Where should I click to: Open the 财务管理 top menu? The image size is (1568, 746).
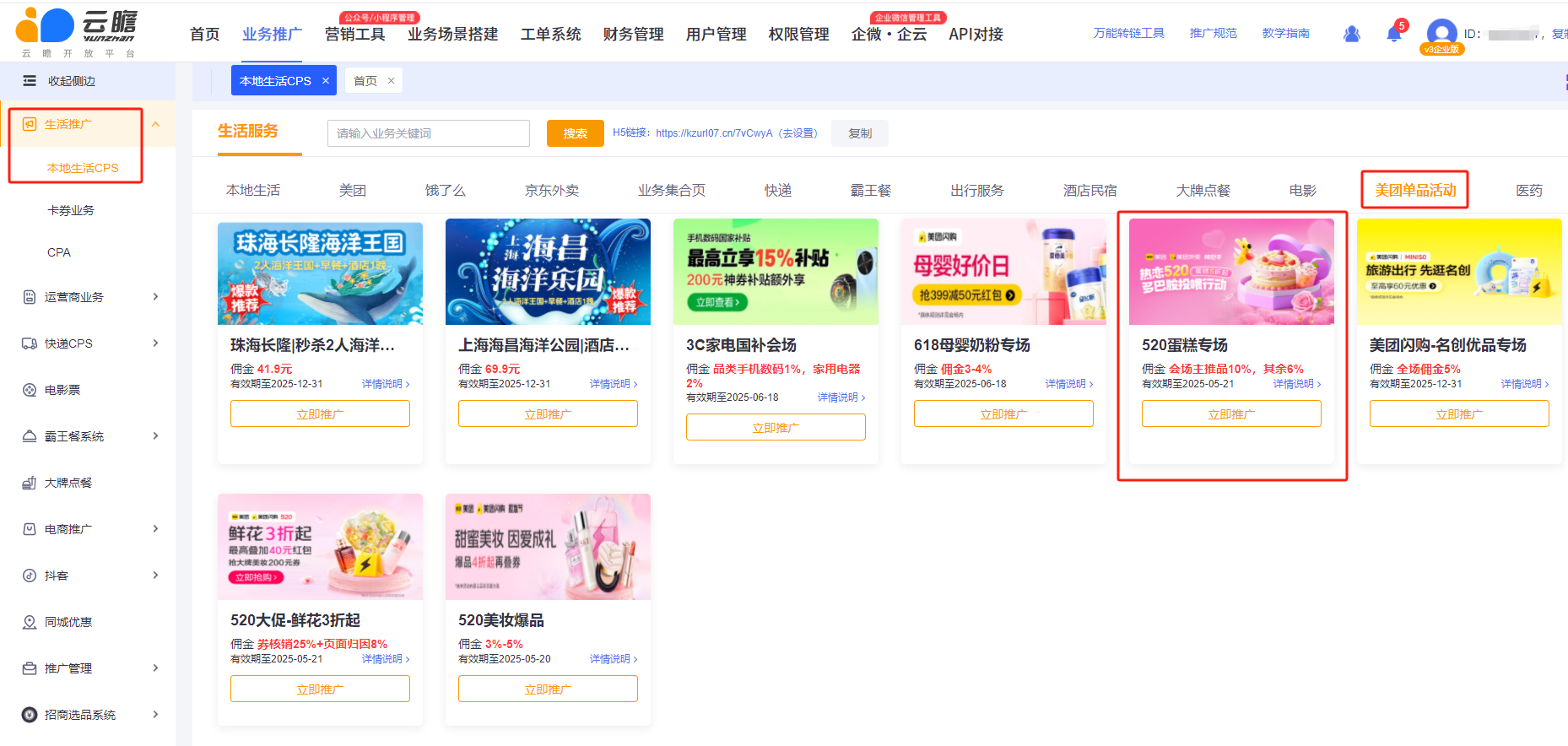click(x=633, y=35)
